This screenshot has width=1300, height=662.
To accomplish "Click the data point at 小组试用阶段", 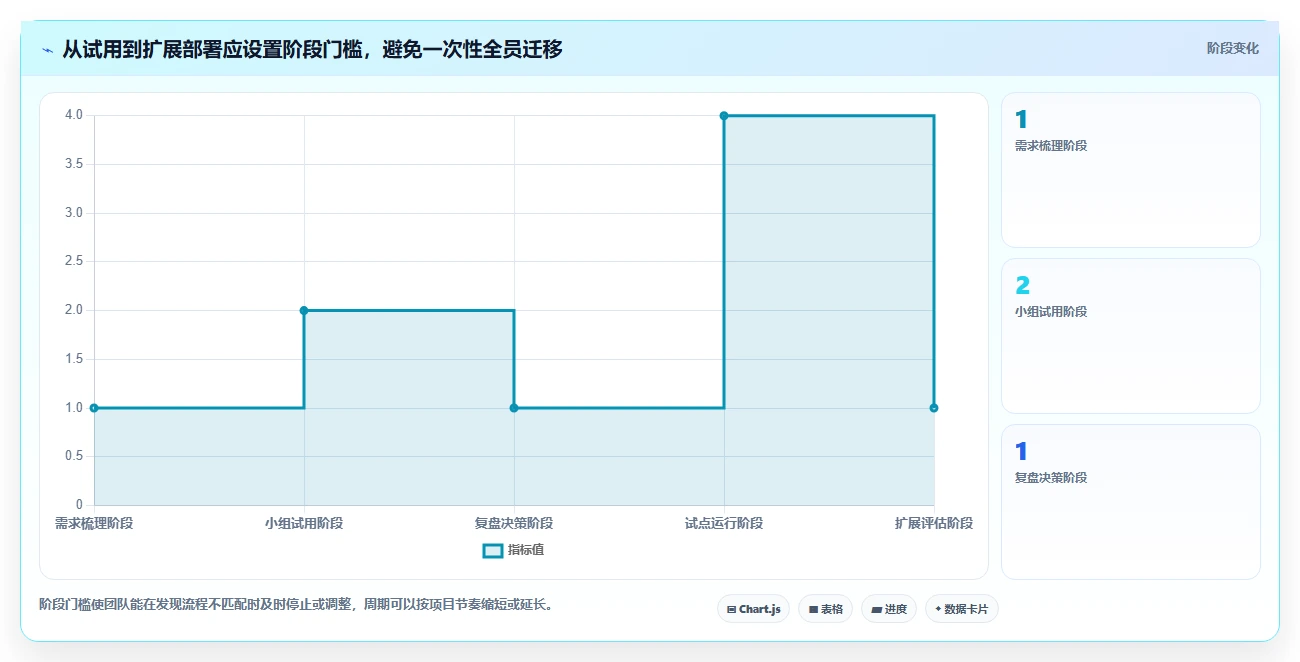I will tap(304, 310).
